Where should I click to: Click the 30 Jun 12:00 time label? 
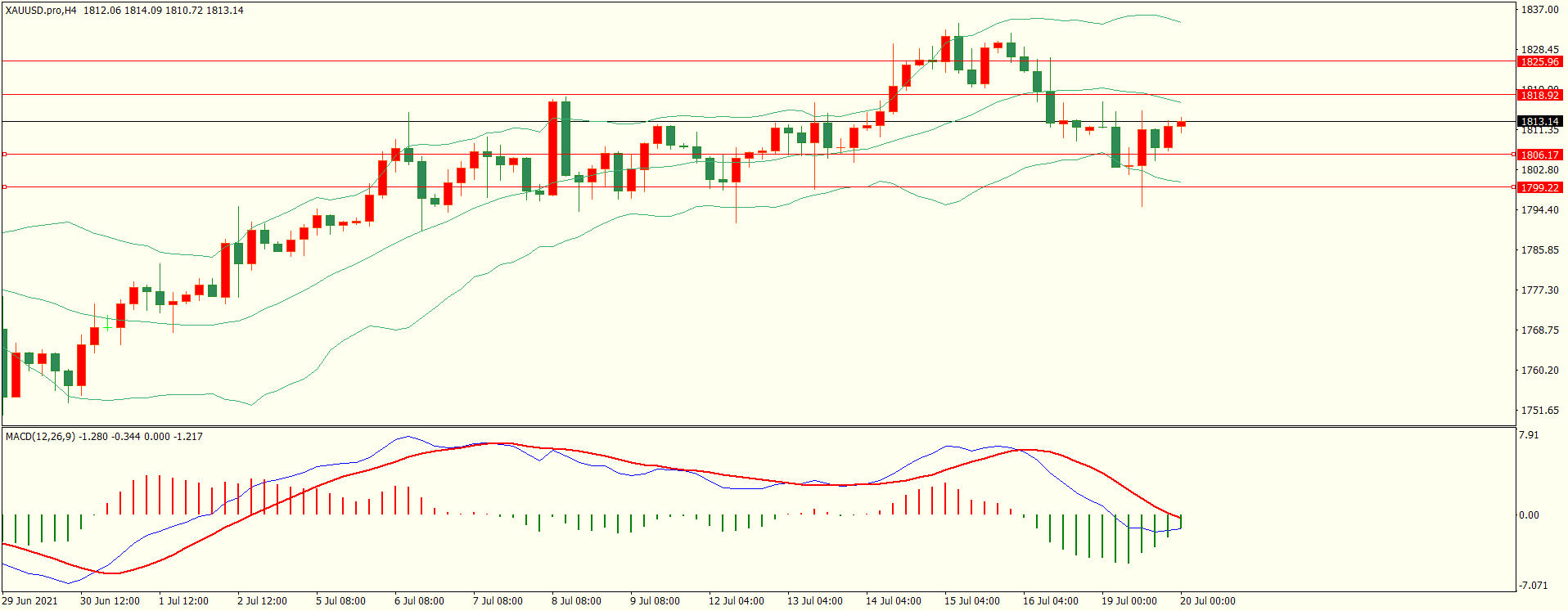point(110,601)
